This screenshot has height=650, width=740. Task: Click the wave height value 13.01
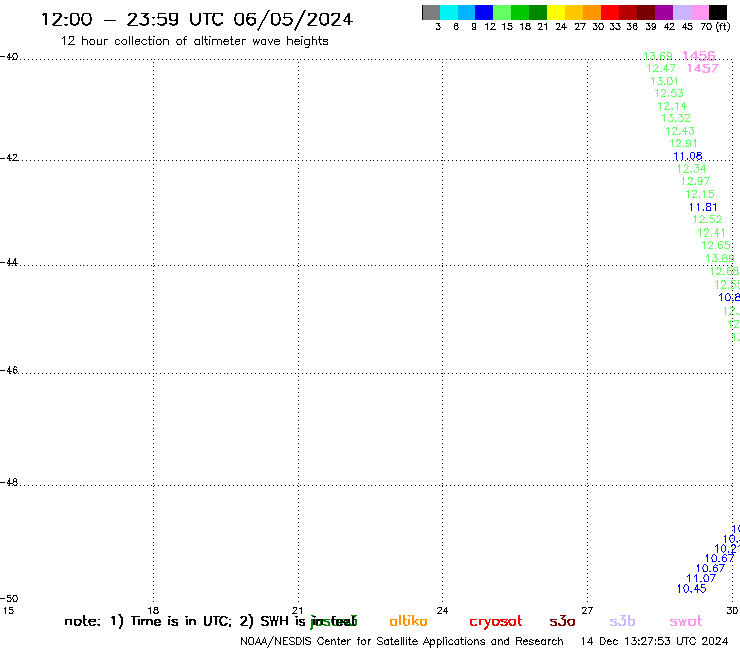[x=664, y=81]
